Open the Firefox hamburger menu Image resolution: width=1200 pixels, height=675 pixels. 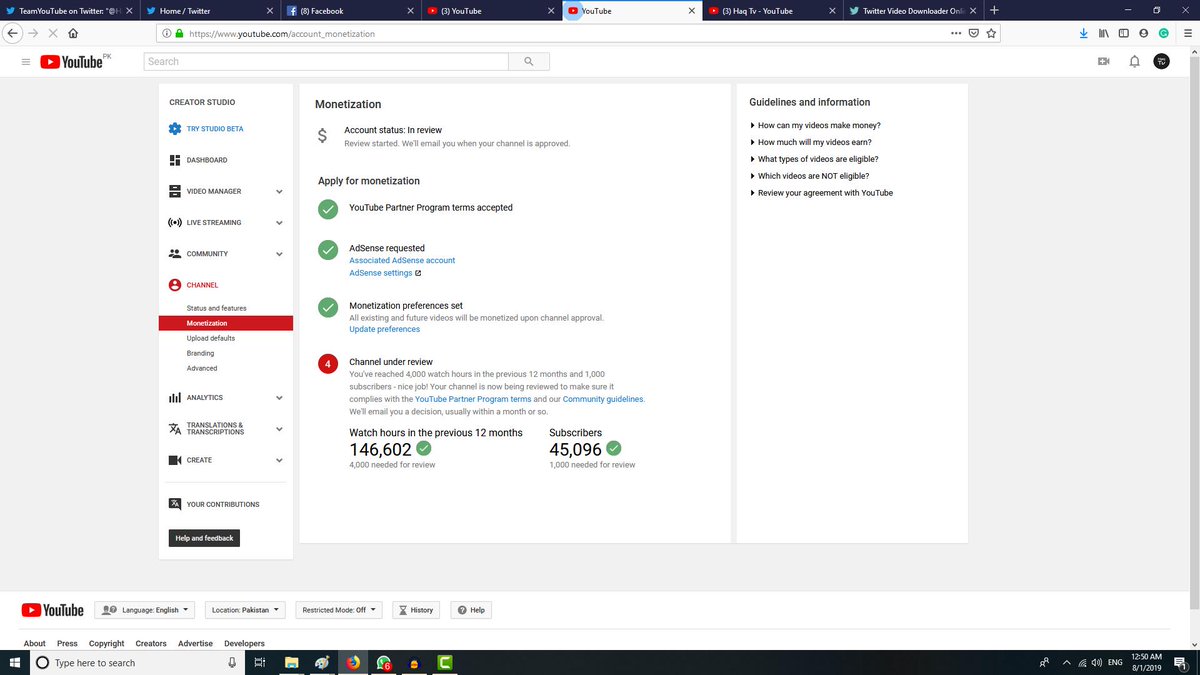point(1186,33)
